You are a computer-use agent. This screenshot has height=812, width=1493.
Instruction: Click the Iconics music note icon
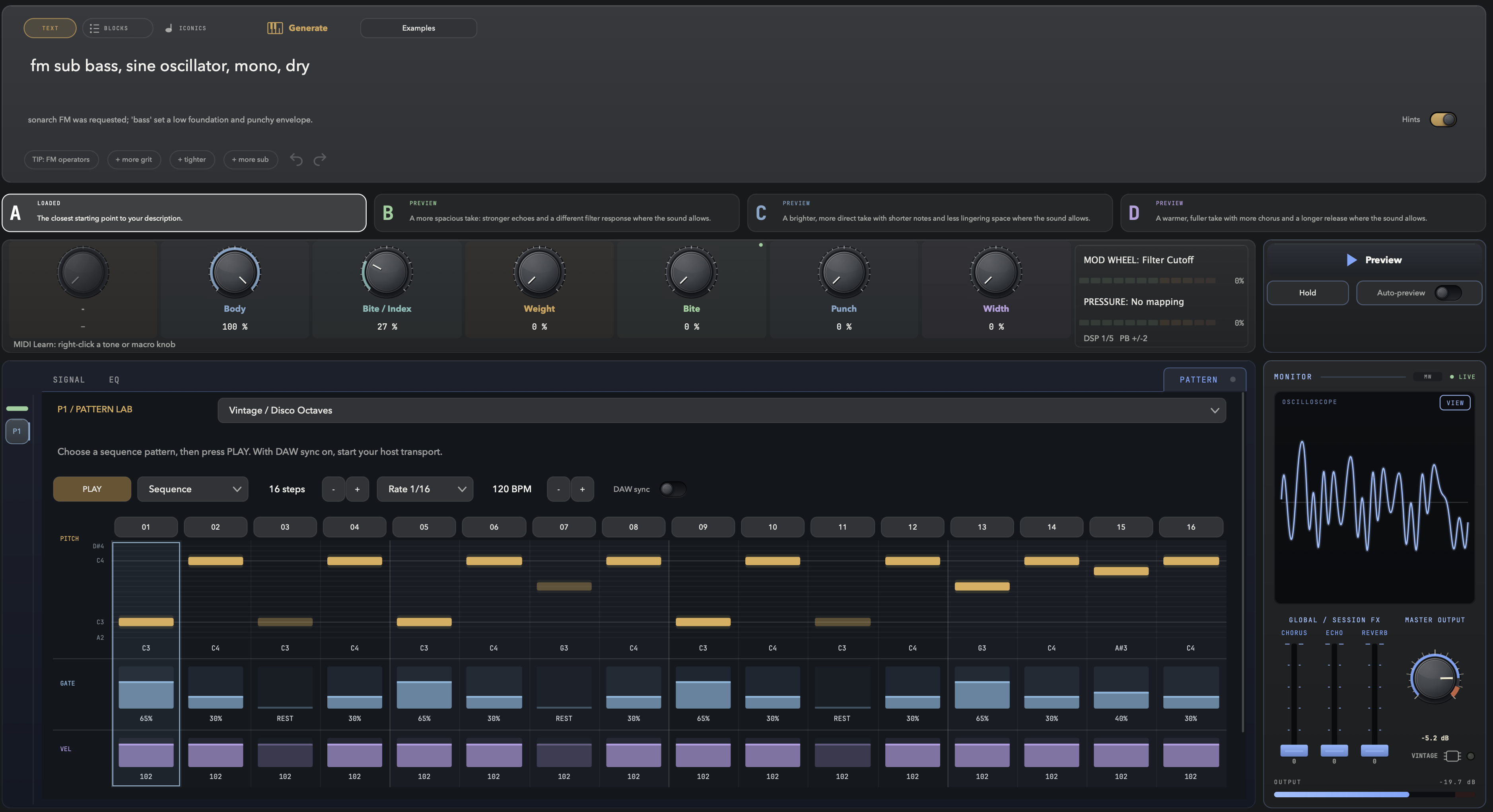click(169, 28)
